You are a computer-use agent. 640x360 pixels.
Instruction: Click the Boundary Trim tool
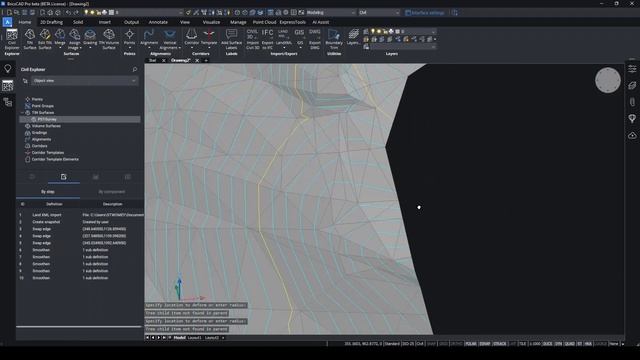point(334,39)
